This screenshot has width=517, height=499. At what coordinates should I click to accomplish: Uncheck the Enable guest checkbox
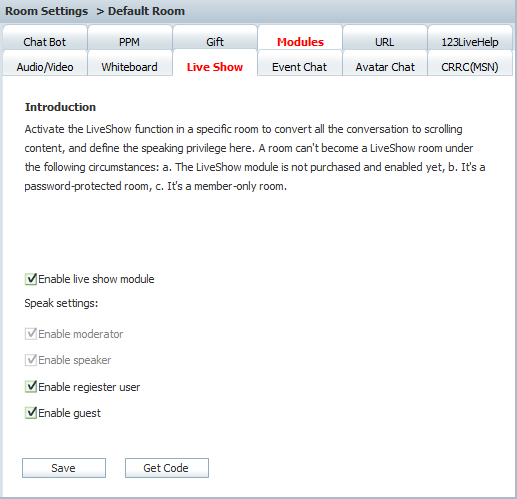coord(31,413)
